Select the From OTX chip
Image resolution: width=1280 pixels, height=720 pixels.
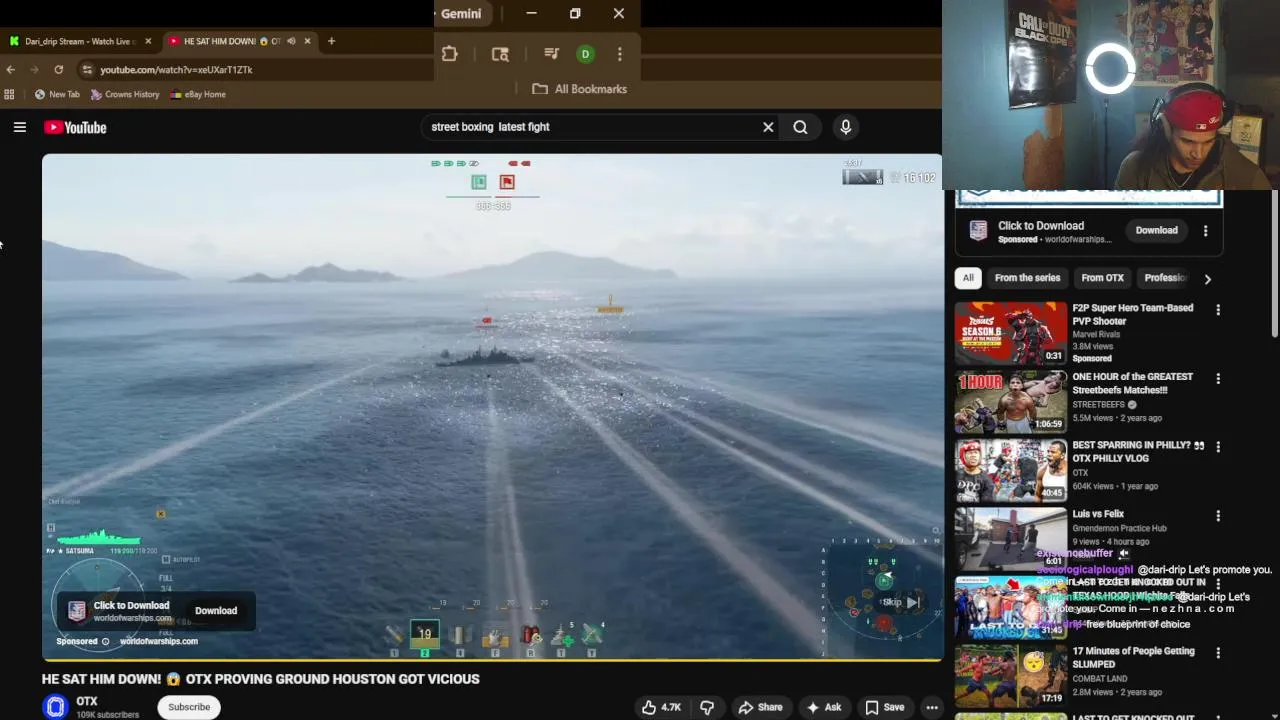[x=1102, y=278]
